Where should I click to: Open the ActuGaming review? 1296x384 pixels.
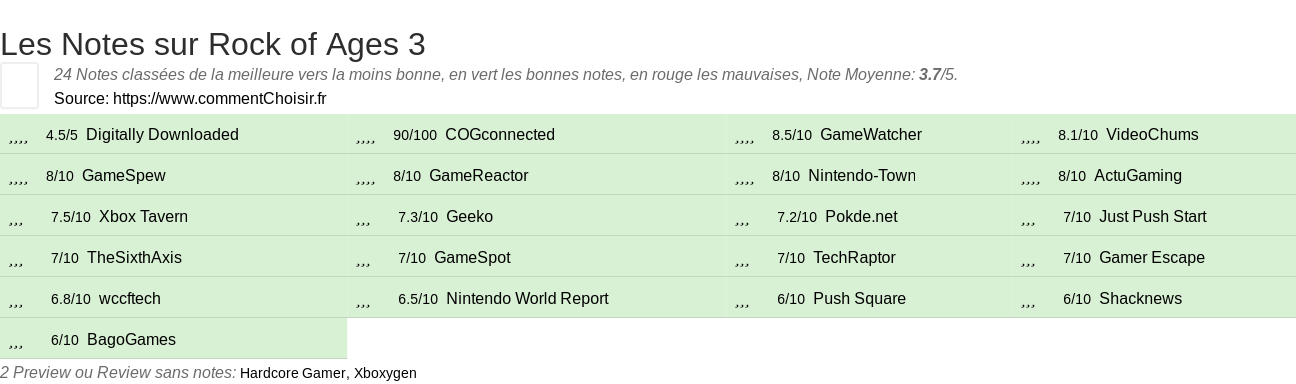pyautogui.click(x=1138, y=175)
